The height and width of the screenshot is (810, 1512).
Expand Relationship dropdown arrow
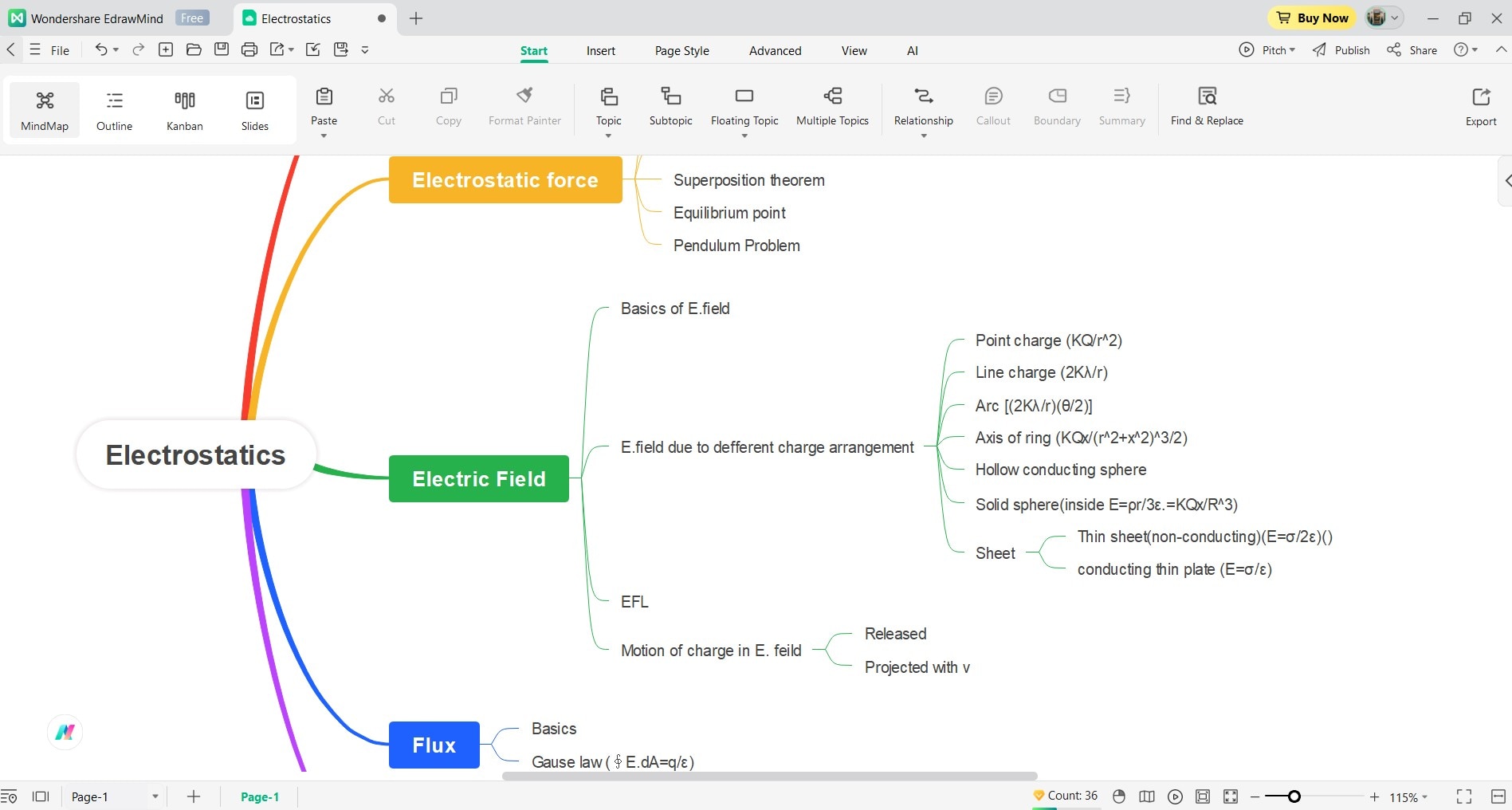[923, 136]
